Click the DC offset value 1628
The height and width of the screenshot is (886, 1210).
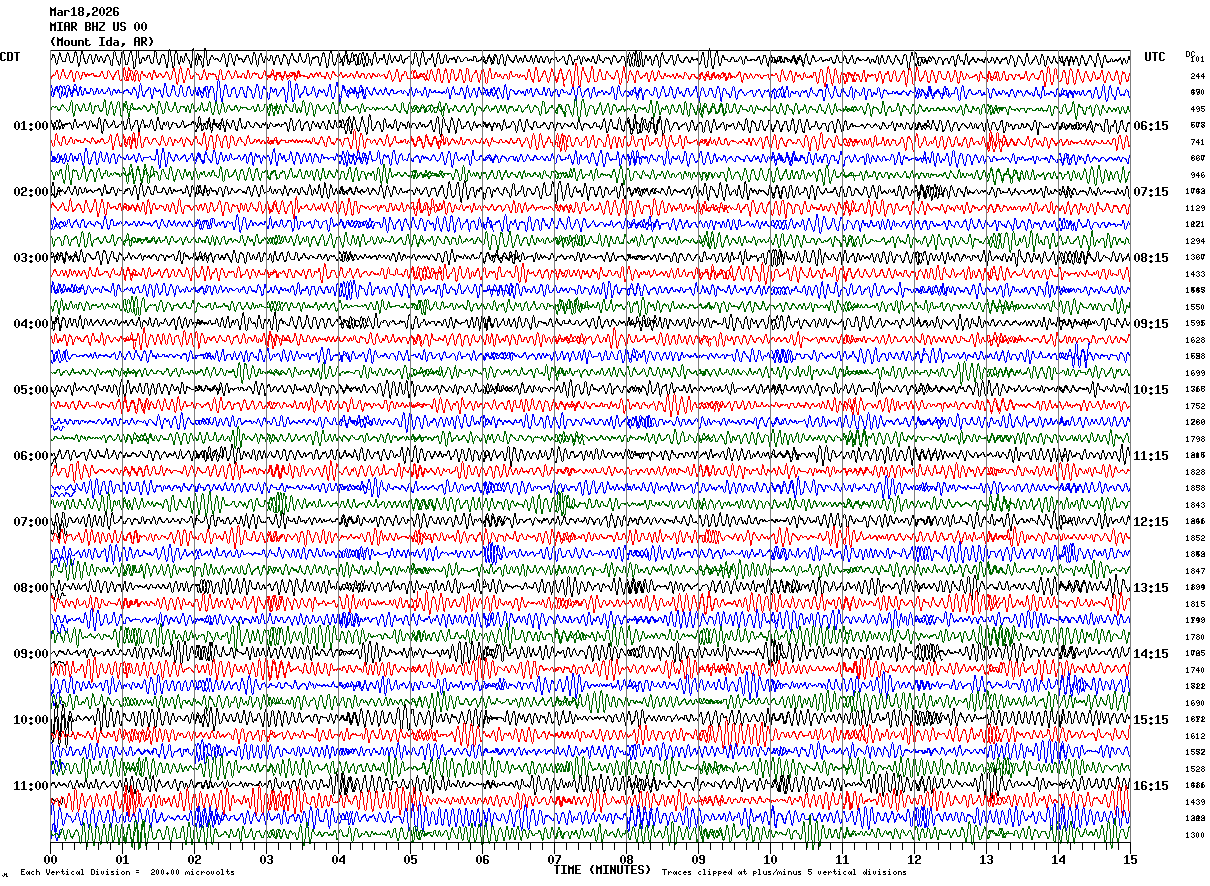pyautogui.click(x=1195, y=340)
